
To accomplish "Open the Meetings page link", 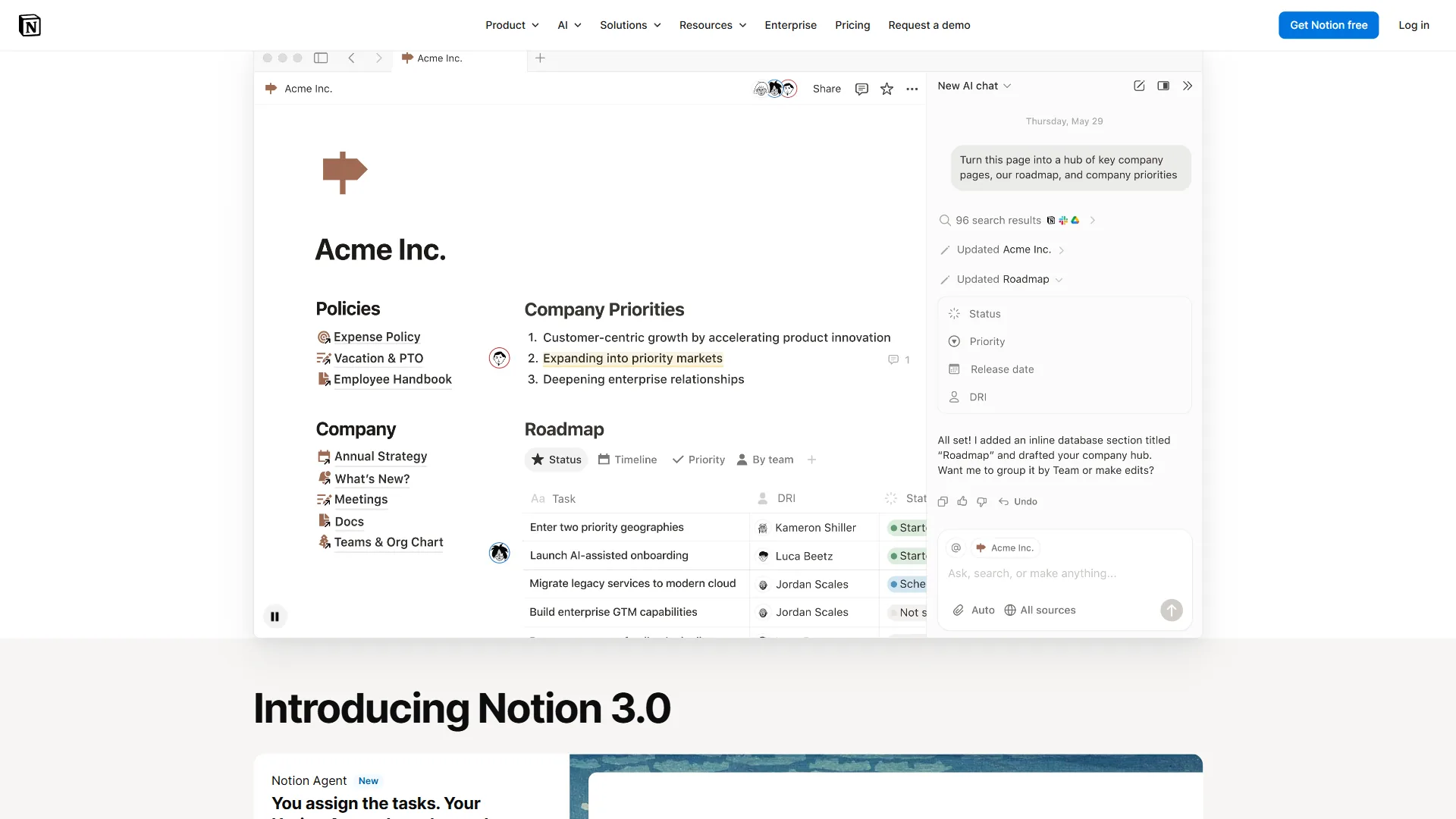I will point(353,499).
